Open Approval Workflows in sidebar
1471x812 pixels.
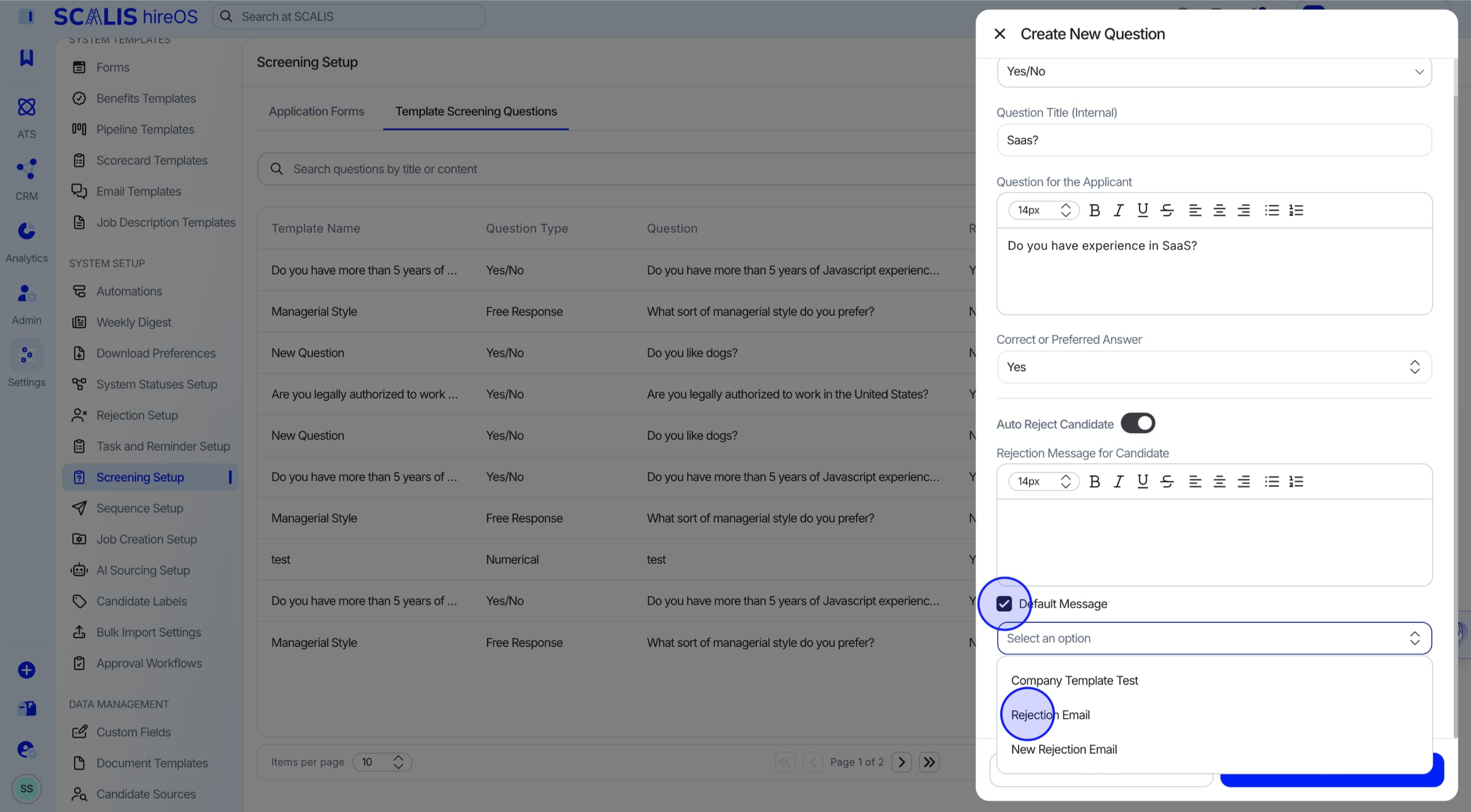tap(149, 663)
